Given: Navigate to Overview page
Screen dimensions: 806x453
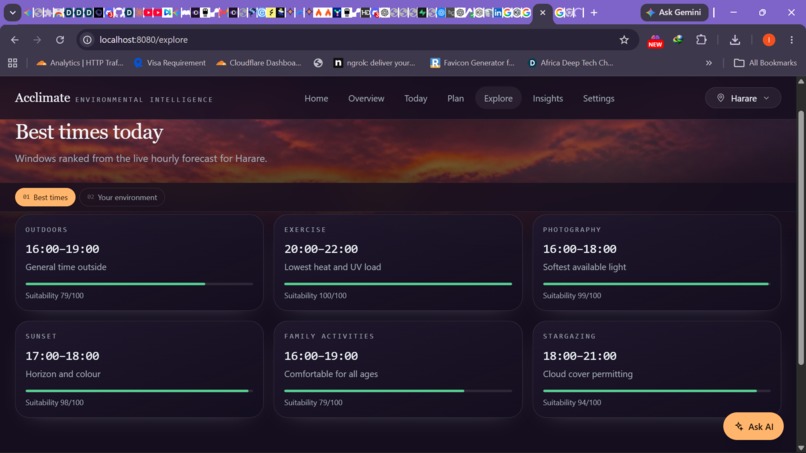Looking at the screenshot, I should click(366, 98).
